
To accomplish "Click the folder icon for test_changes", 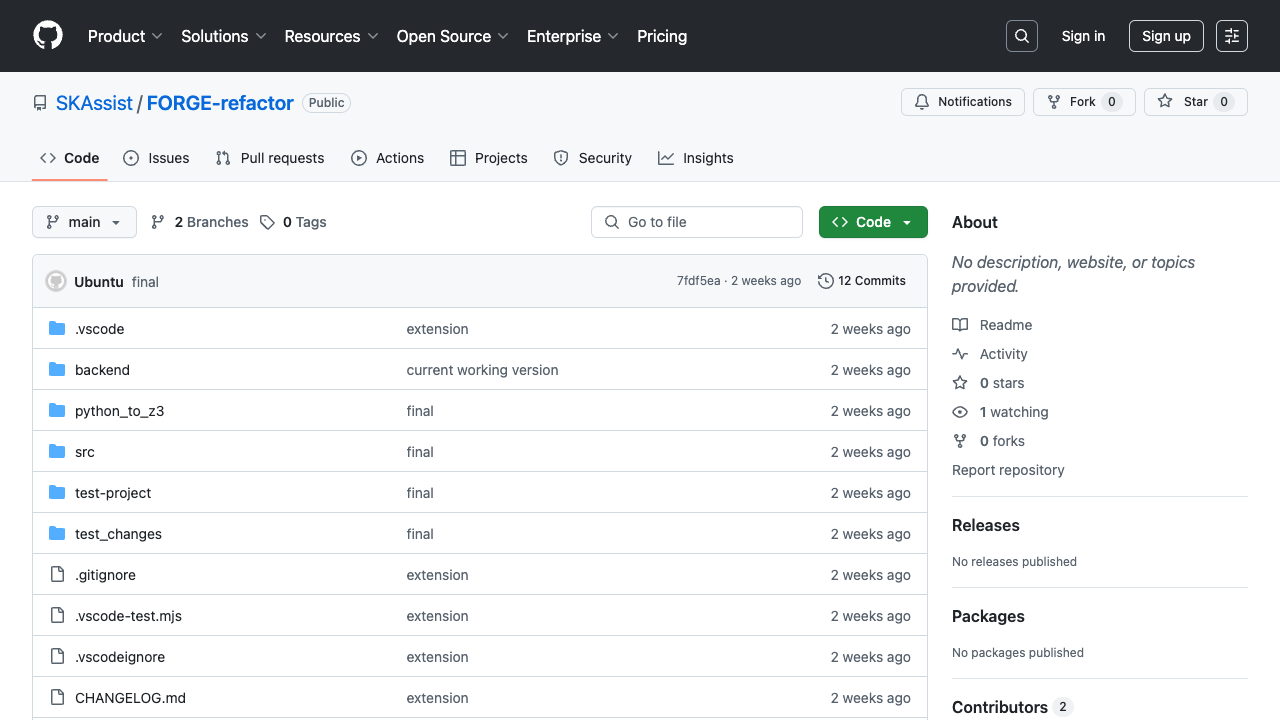I will click(x=57, y=533).
